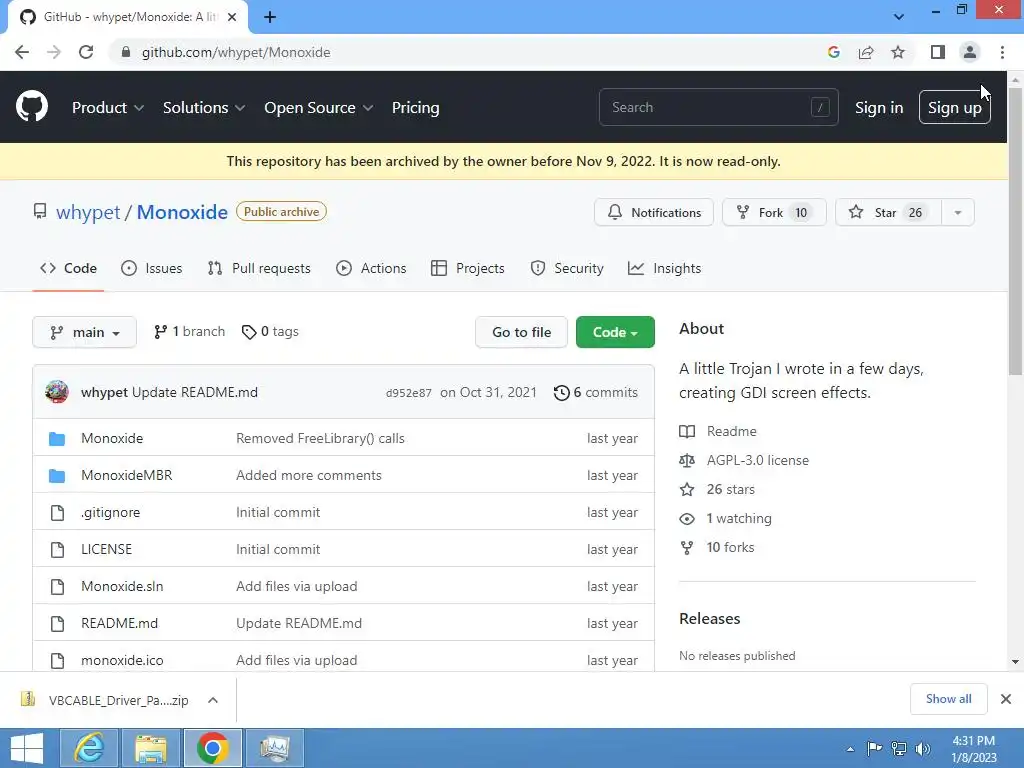Expand VBCABLE download options chevron

point(213,700)
